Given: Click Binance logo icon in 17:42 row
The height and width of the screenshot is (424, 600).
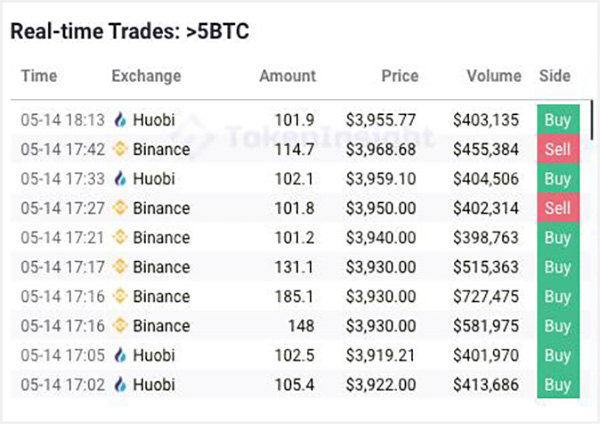Looking at the screenshot, I should point(120,149).
